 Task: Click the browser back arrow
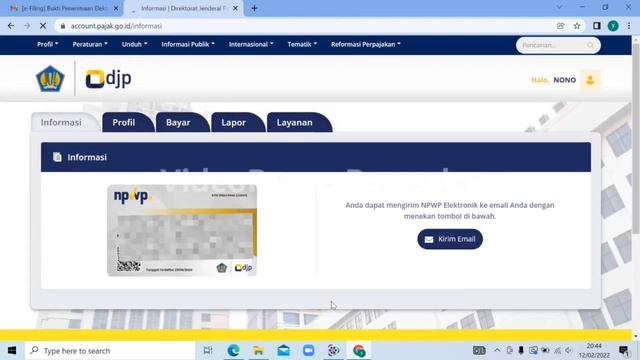[x=11, y=26]
